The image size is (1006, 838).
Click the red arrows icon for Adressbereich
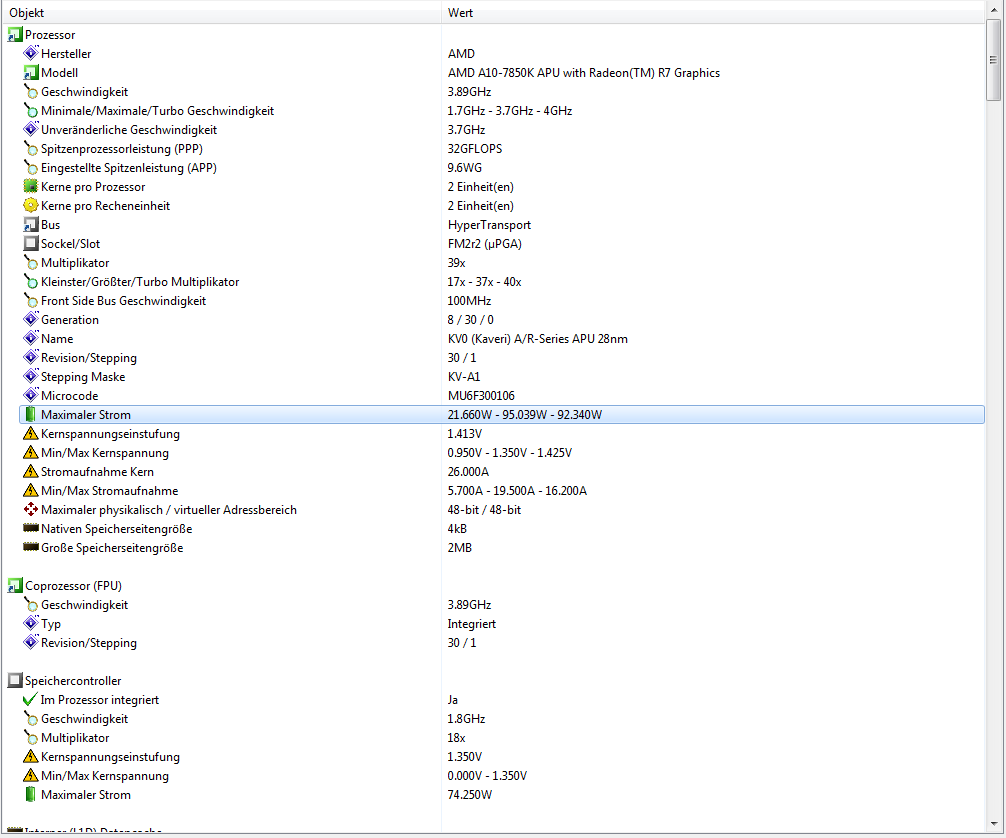coord(31,509)
